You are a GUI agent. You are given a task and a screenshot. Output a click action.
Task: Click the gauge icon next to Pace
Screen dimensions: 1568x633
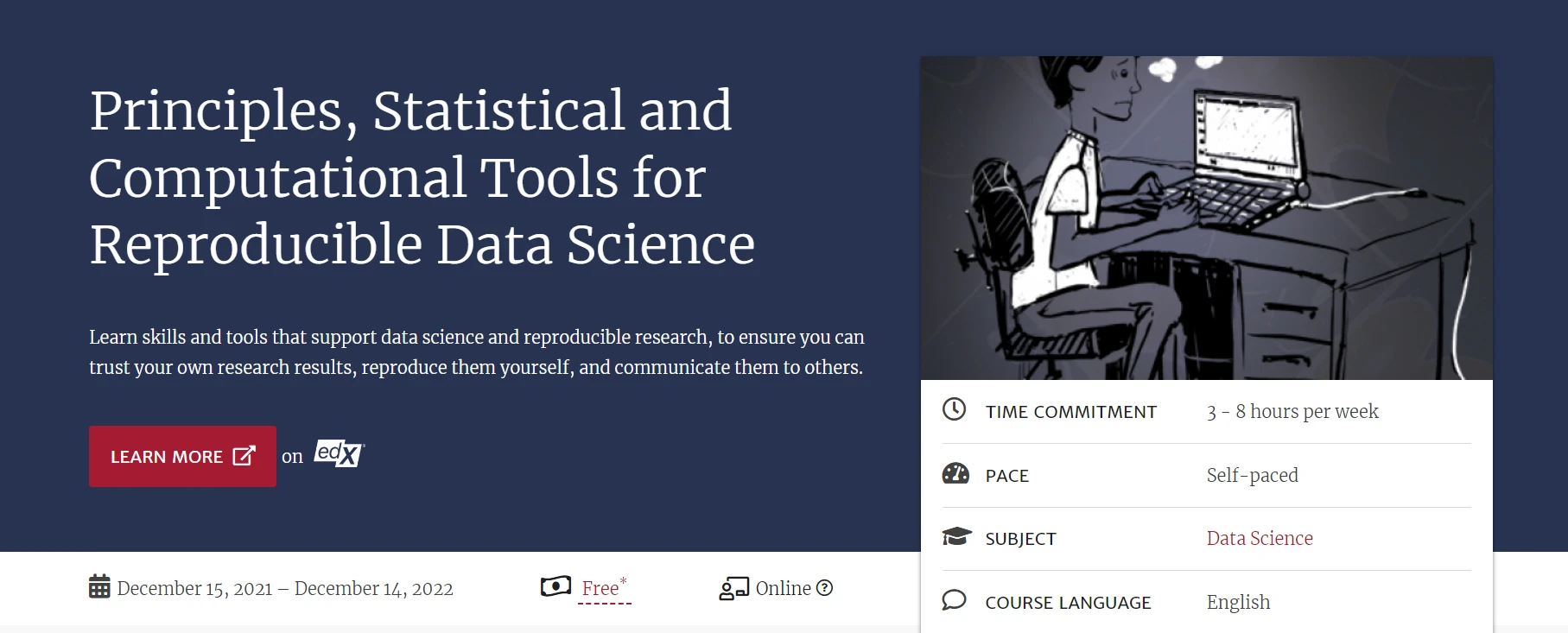coord(955,473)
